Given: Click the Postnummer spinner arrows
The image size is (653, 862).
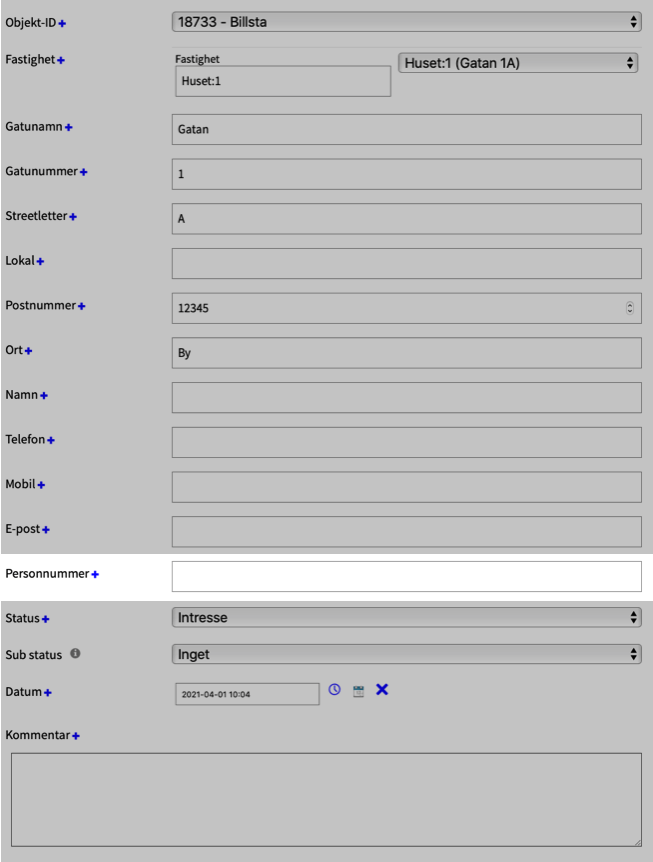Looking at the screenshot, I should (629, 308).
